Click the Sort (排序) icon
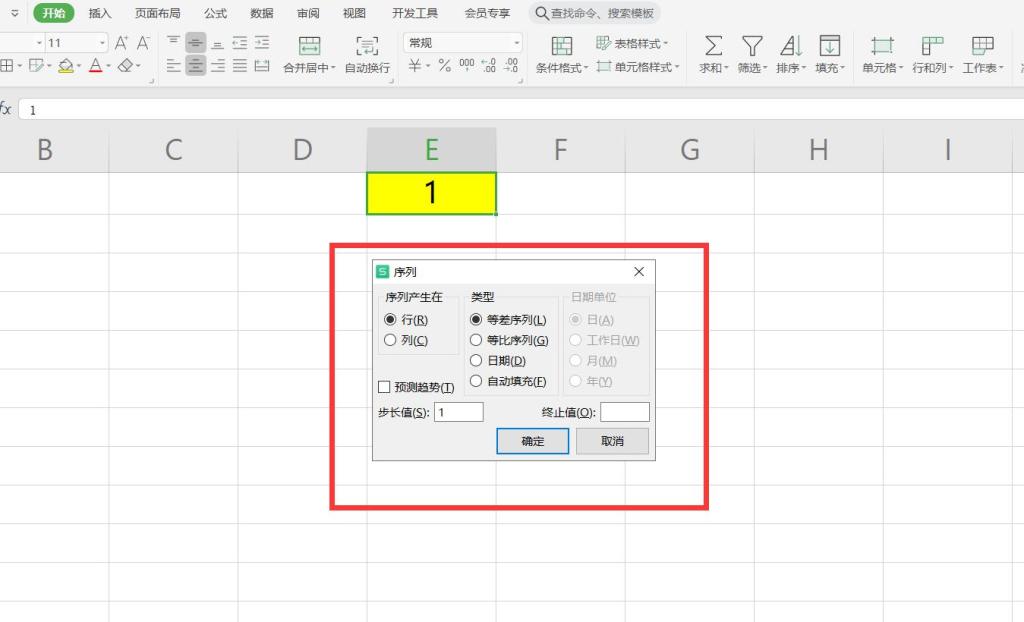 coord(790,46)
